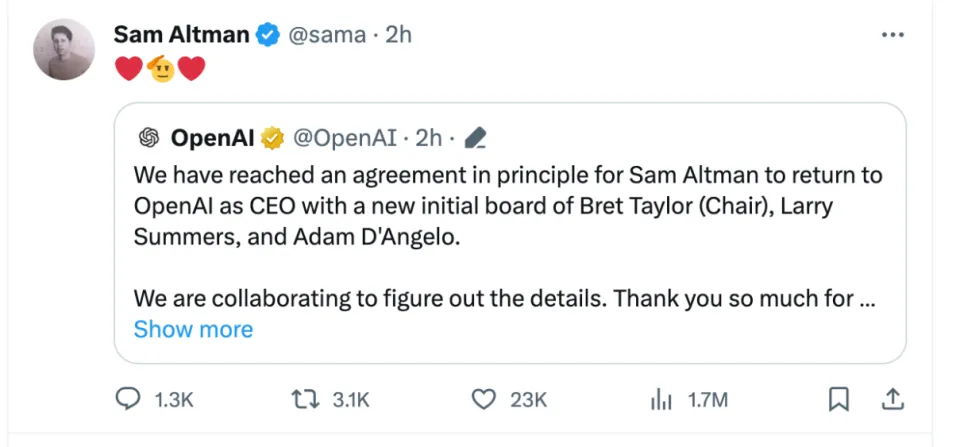Open the three-dot more options menu
Viewport: 960px width, 447px height.
(891, 34)
